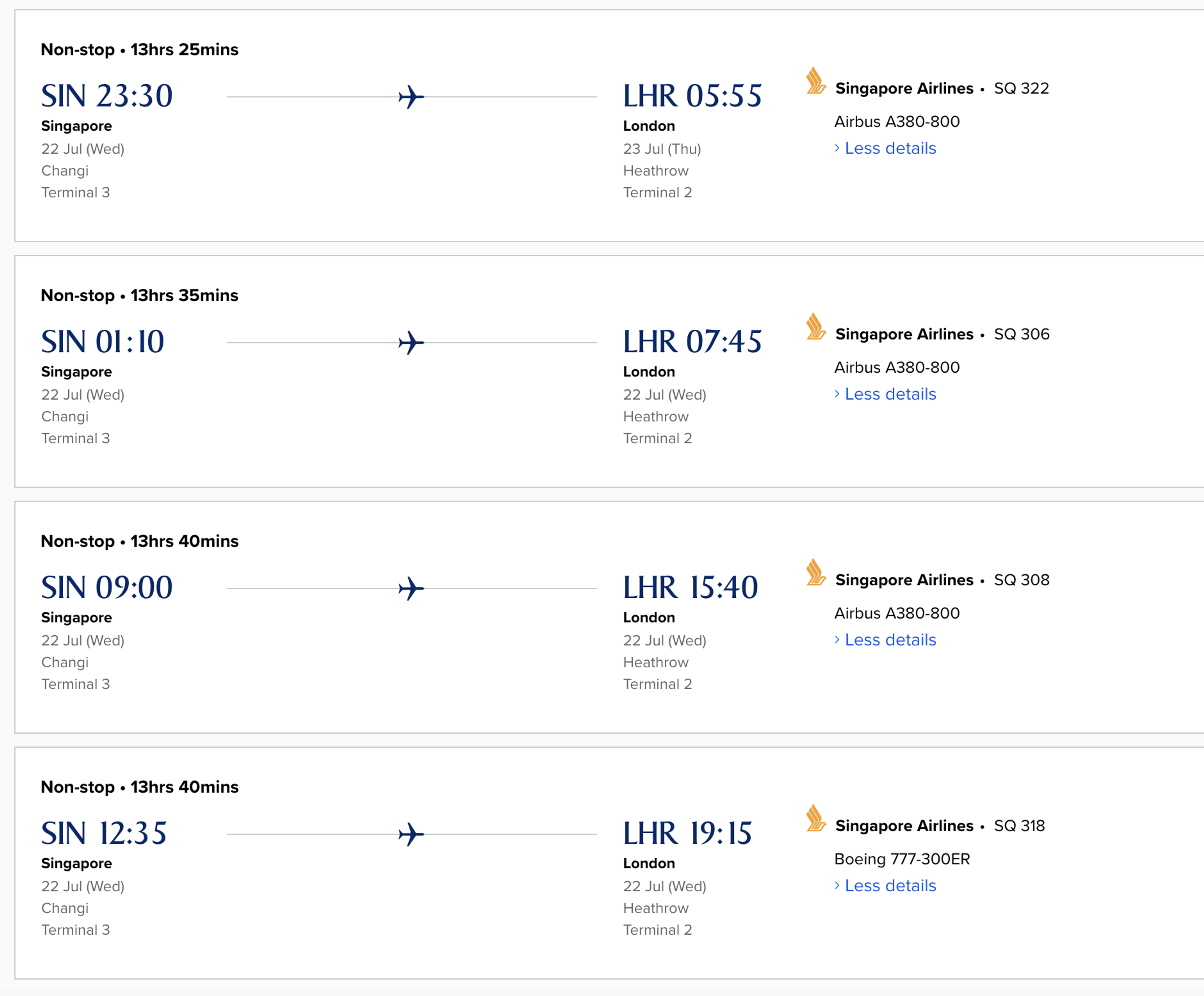Click Singapore Airlines logo beside SQ 308
1204x996 pixels.
815,573
